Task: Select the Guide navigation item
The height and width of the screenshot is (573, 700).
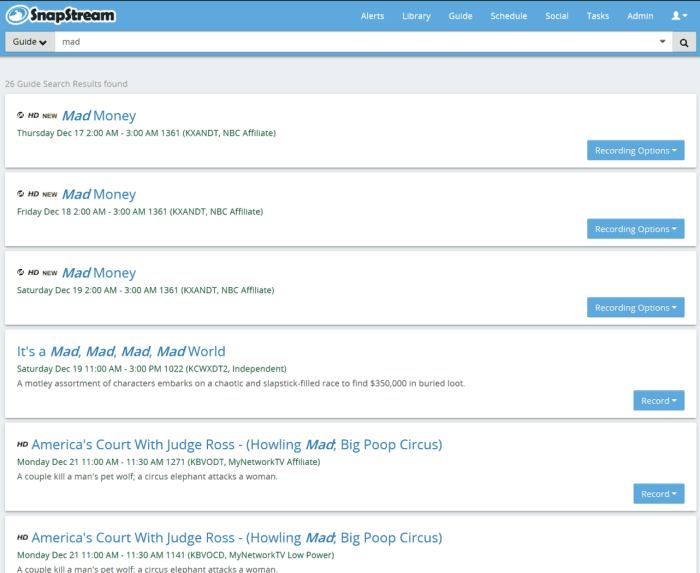Action: tap(460, 16)
